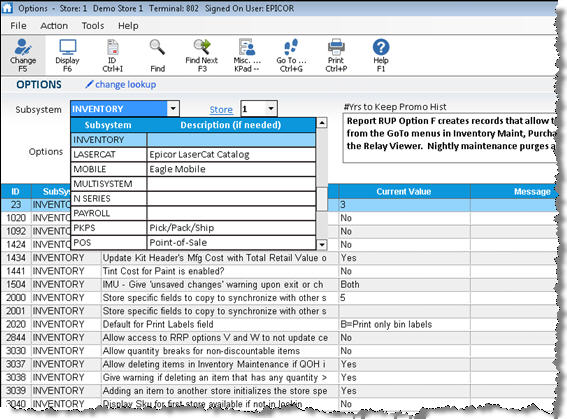This screenshot has height=419, width=567.
Task: Click the option description text box
Action: tap(450, 138)
